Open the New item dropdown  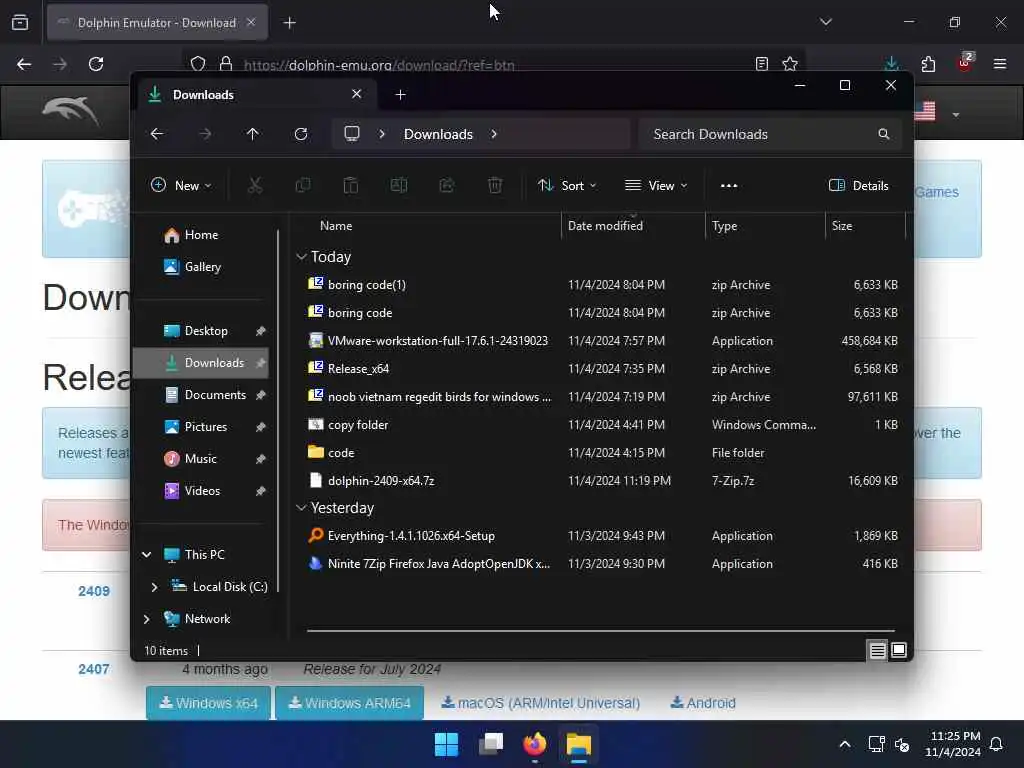(x=181, y=185)
